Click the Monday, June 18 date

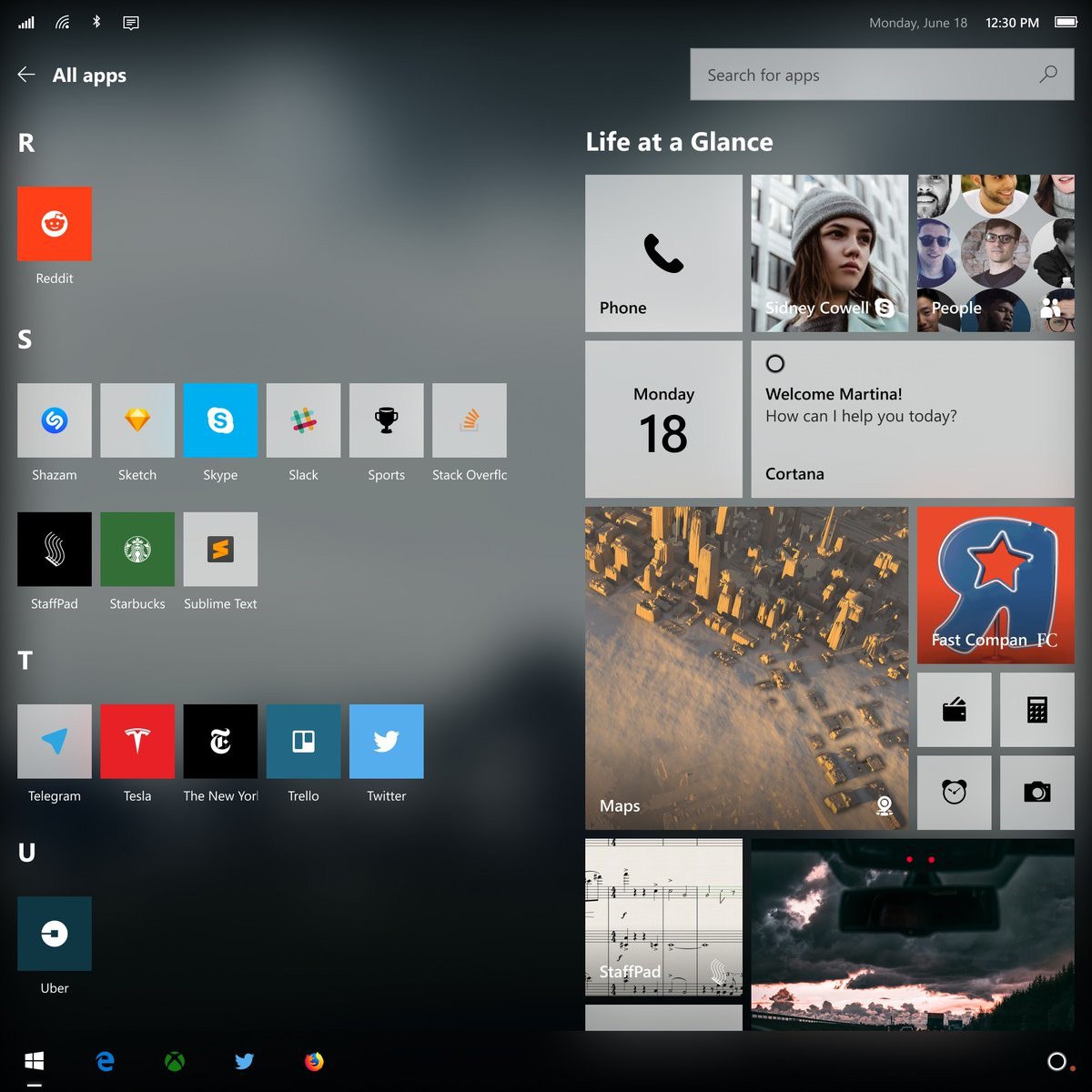point(918,23)
